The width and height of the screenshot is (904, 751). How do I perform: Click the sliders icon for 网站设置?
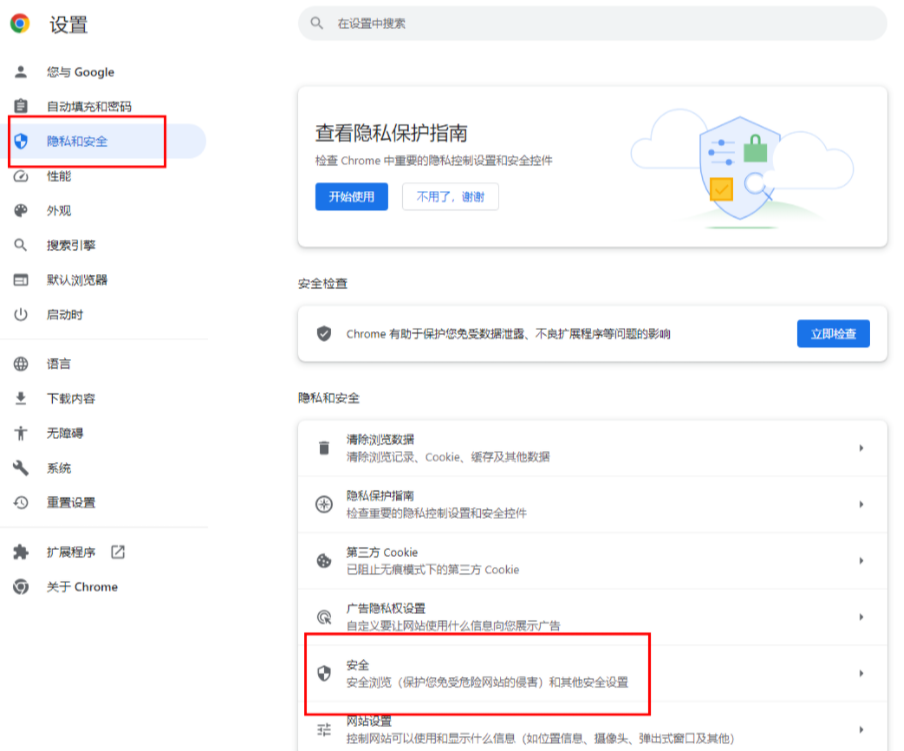[x=324, y=730]
